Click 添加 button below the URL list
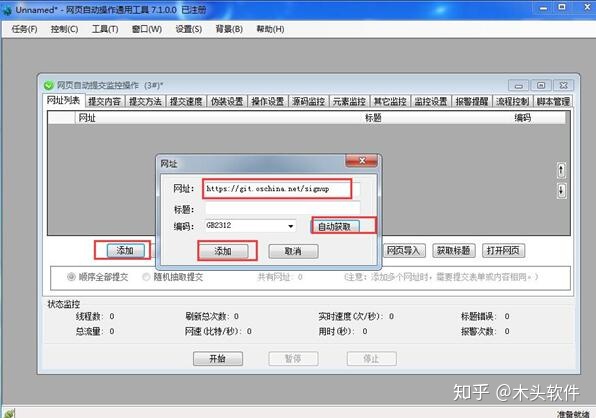The image size is (596, 418). pos(125,250)
